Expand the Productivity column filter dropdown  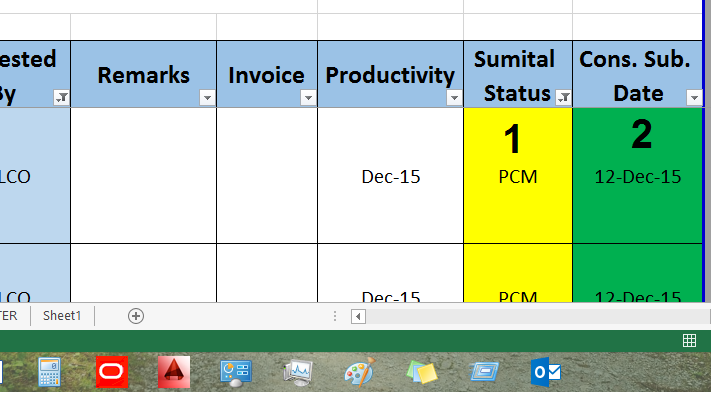[454, 97]
